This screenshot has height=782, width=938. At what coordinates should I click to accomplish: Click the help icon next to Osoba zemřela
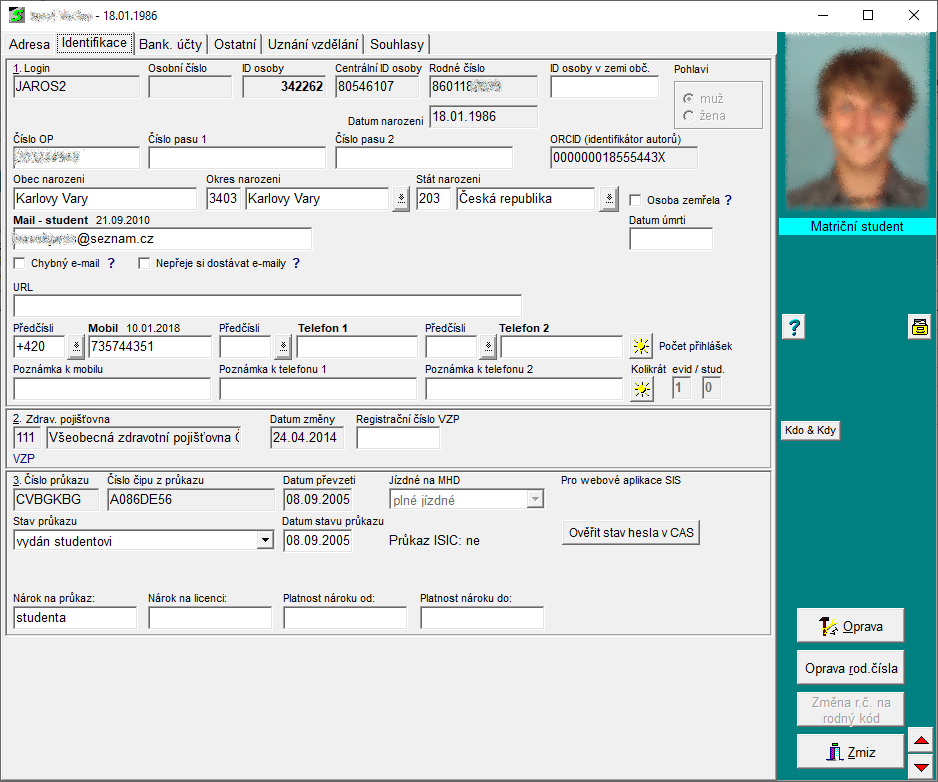click(728, 200)
